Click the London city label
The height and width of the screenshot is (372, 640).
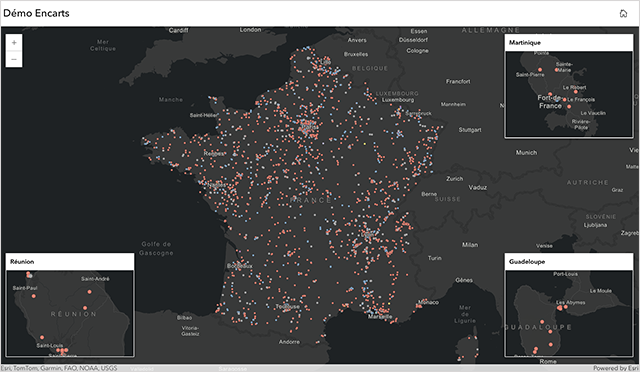click(x=250, y=30)
